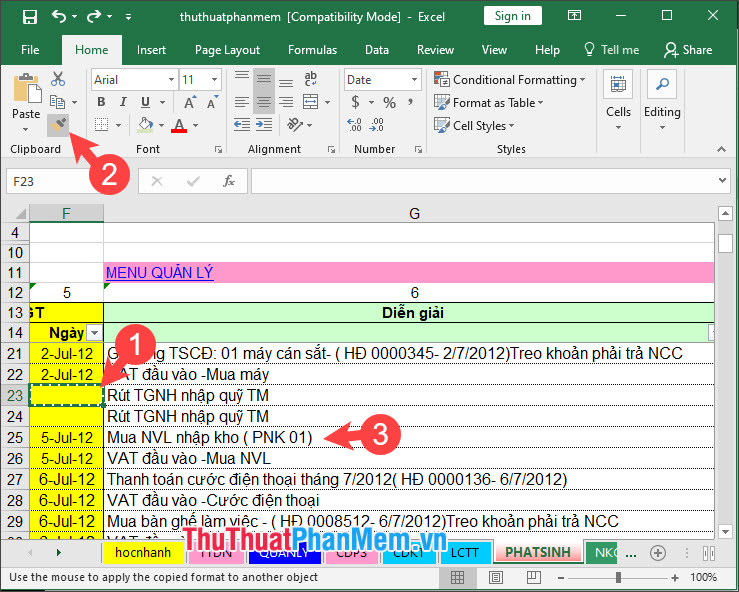Click the Paste clipboard icon
The width and height of the screenshot is (739, 592).
click(x=27, y=88)
